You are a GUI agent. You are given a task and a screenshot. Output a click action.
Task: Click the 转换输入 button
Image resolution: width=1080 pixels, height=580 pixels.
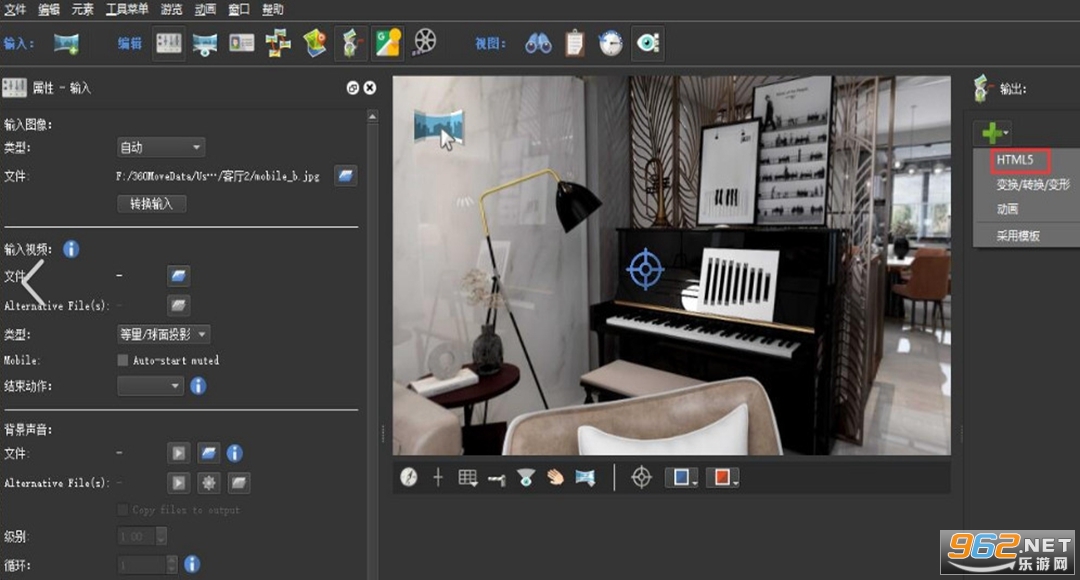tap(152, 204)
